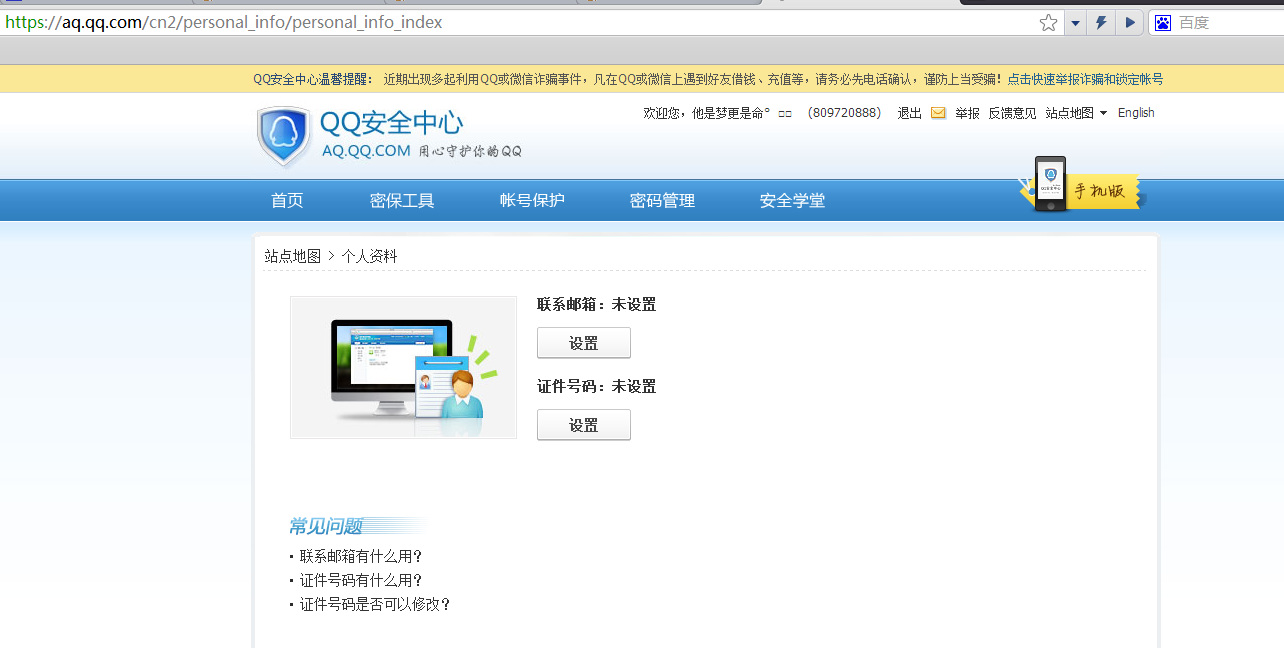Viewport: 1284px width, 648px height.
Task: Click 设置 button under 证件号码
Action: tap(584, 425)
